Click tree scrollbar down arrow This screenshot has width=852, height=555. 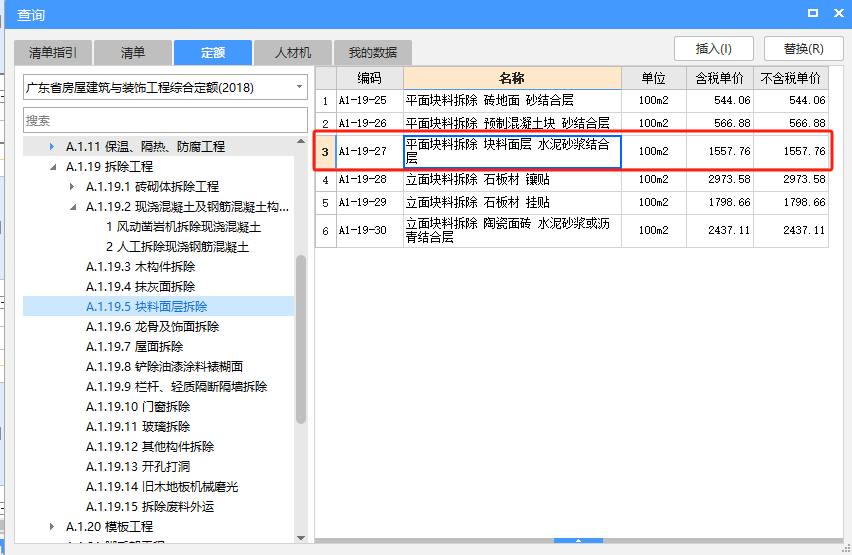[301, 538]
